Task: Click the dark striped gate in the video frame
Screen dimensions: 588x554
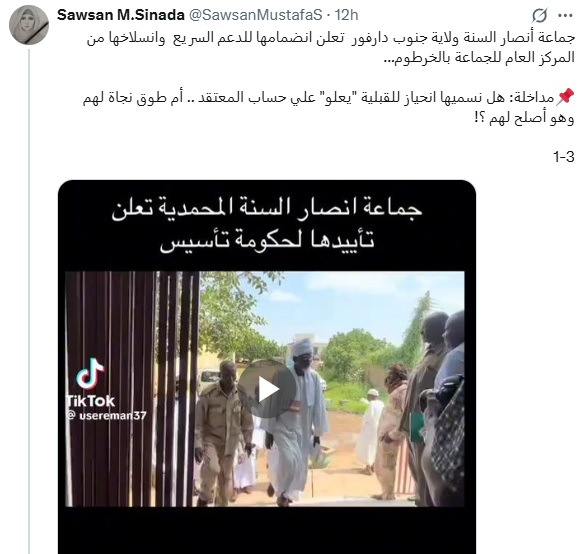Action: click(x=132, y=389)
